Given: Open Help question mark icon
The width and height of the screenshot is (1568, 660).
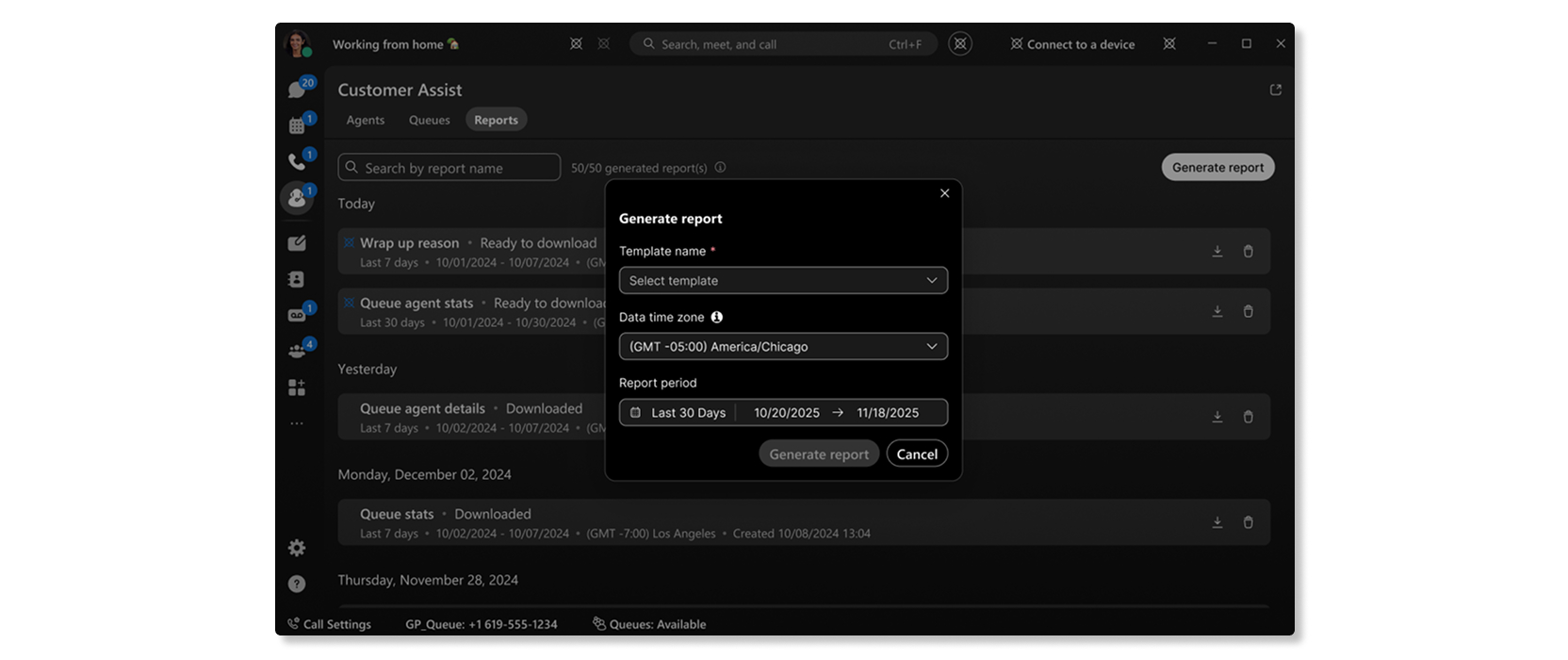Looking at the screenshot, I should tap(297, 584).
